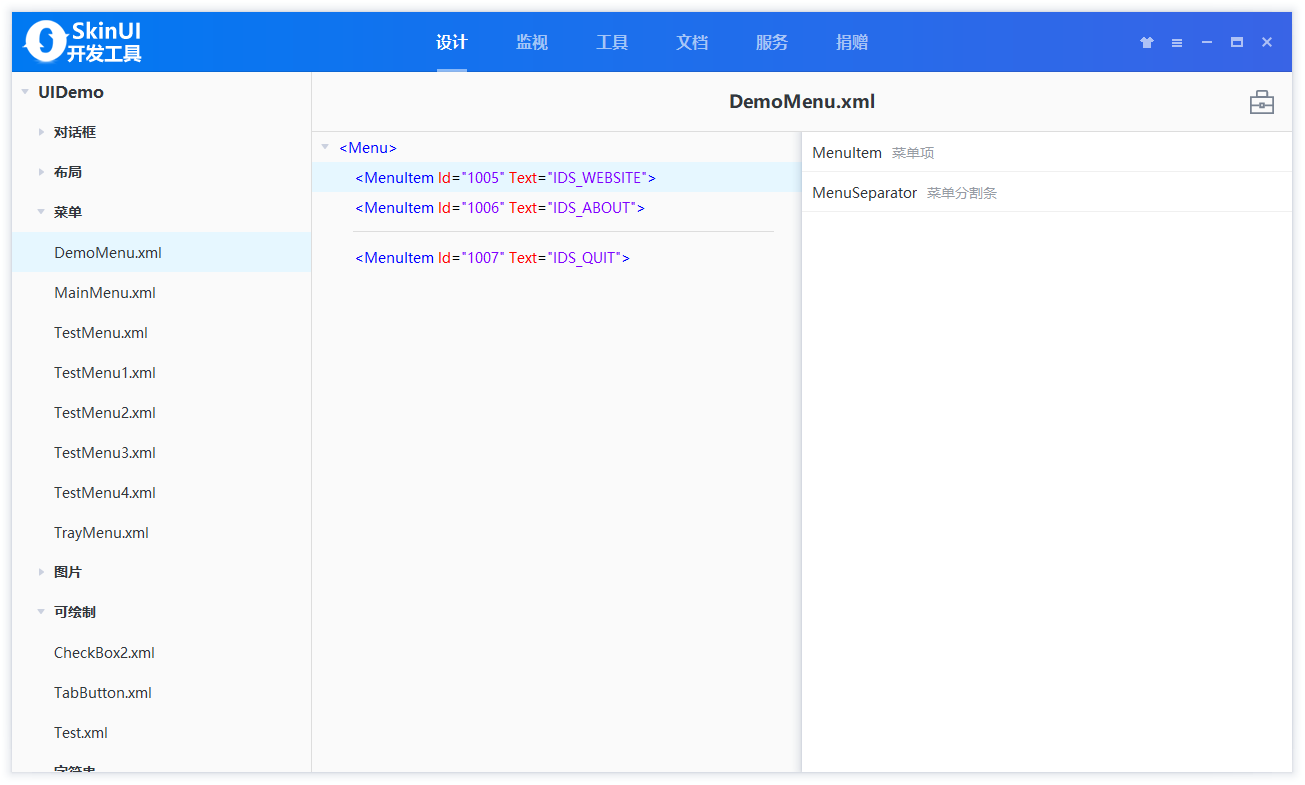Open TabButton.xml file
This screenshot has height=785, width=1305.
[161, 692]
